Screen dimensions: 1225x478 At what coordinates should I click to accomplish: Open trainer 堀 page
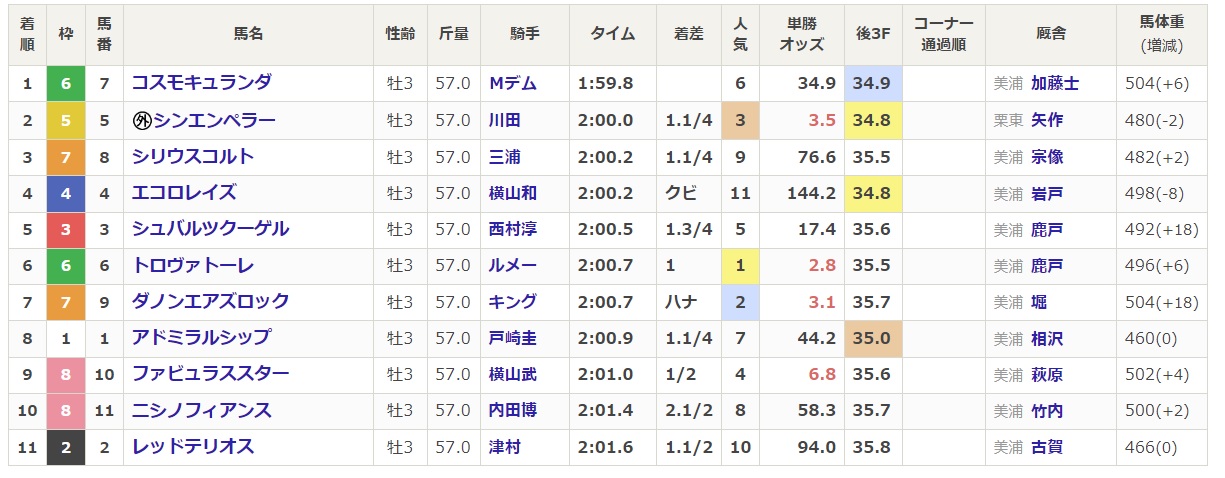tap(1039, 302)
